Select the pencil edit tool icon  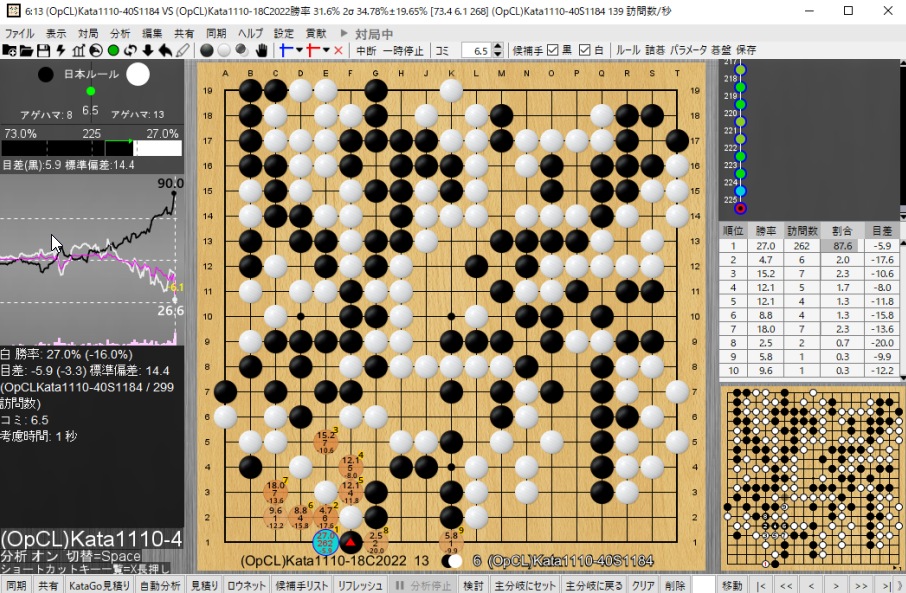[x=183, y=50]
